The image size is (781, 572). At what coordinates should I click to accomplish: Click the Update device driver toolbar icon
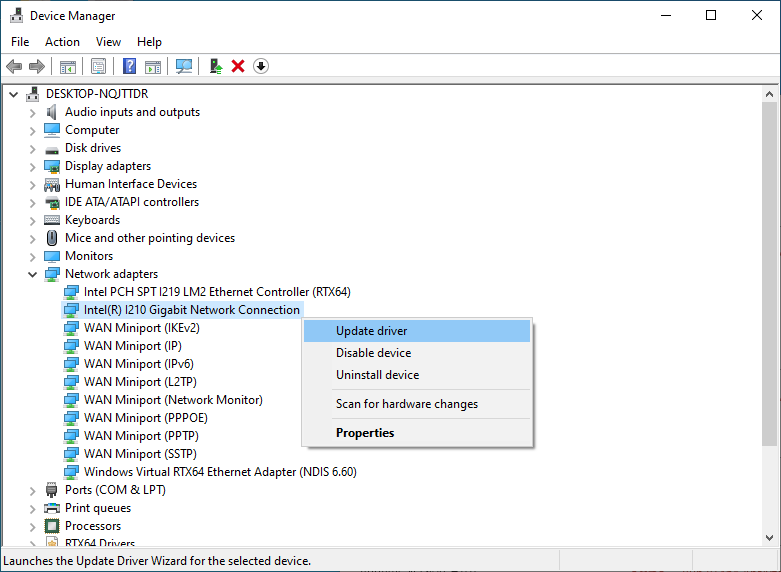tap(215, 66)
